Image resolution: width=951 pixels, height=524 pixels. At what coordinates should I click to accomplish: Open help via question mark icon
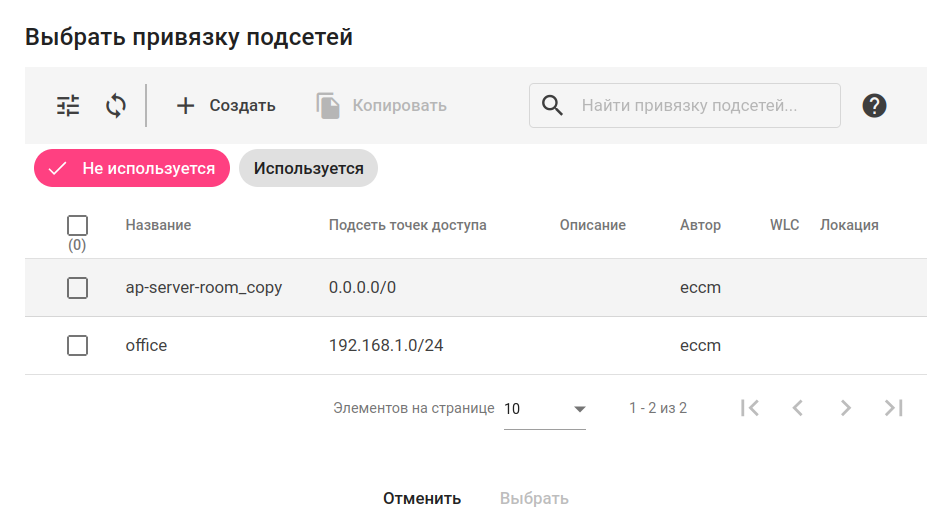(874, 105)
